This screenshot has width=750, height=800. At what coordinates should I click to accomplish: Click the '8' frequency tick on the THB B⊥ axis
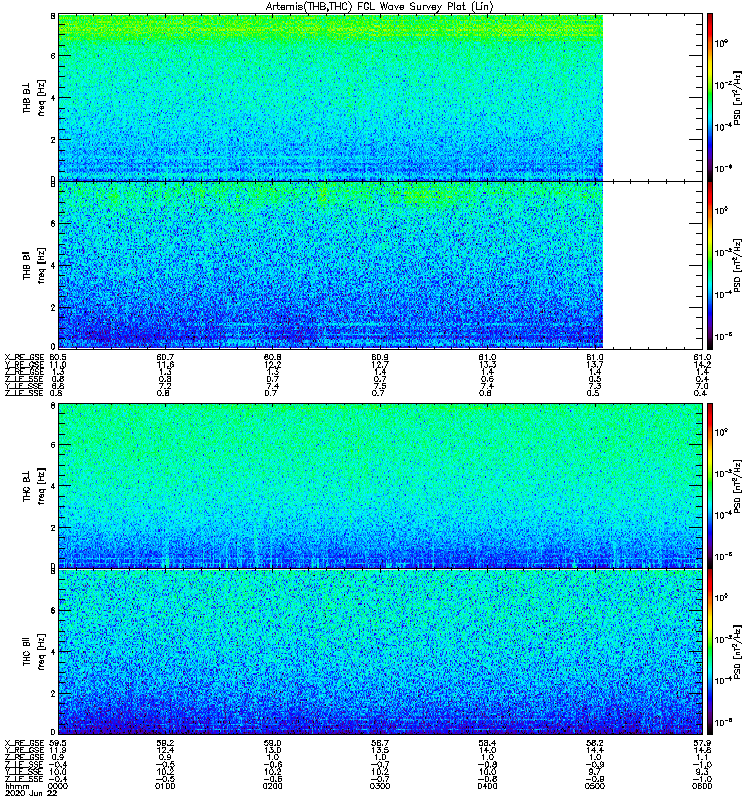53,16
